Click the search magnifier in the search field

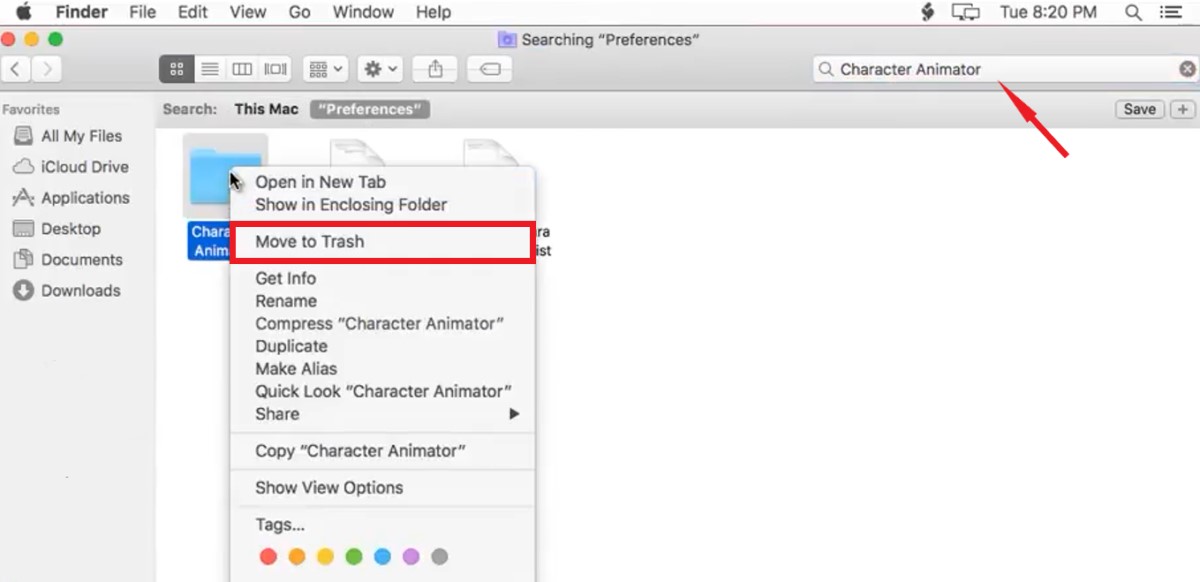tap(826, 69)
